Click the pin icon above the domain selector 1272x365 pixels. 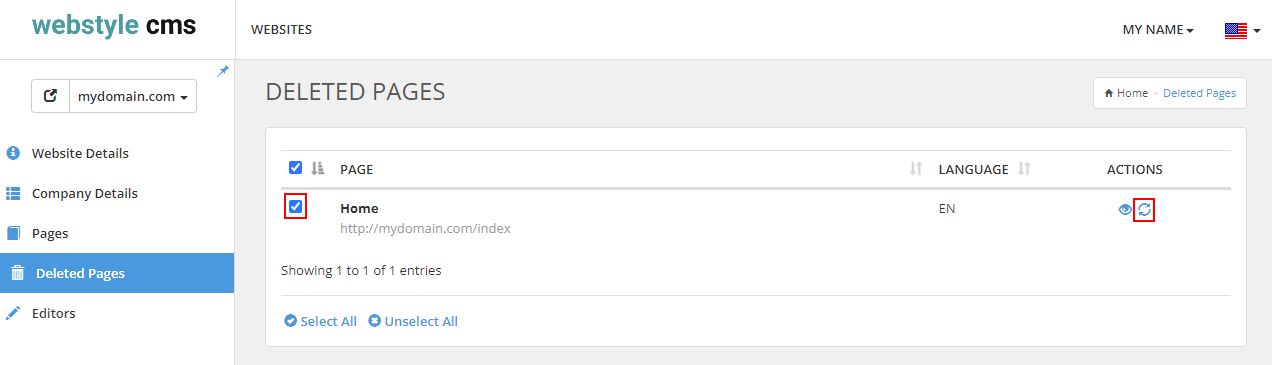click(x=223, y=70)
